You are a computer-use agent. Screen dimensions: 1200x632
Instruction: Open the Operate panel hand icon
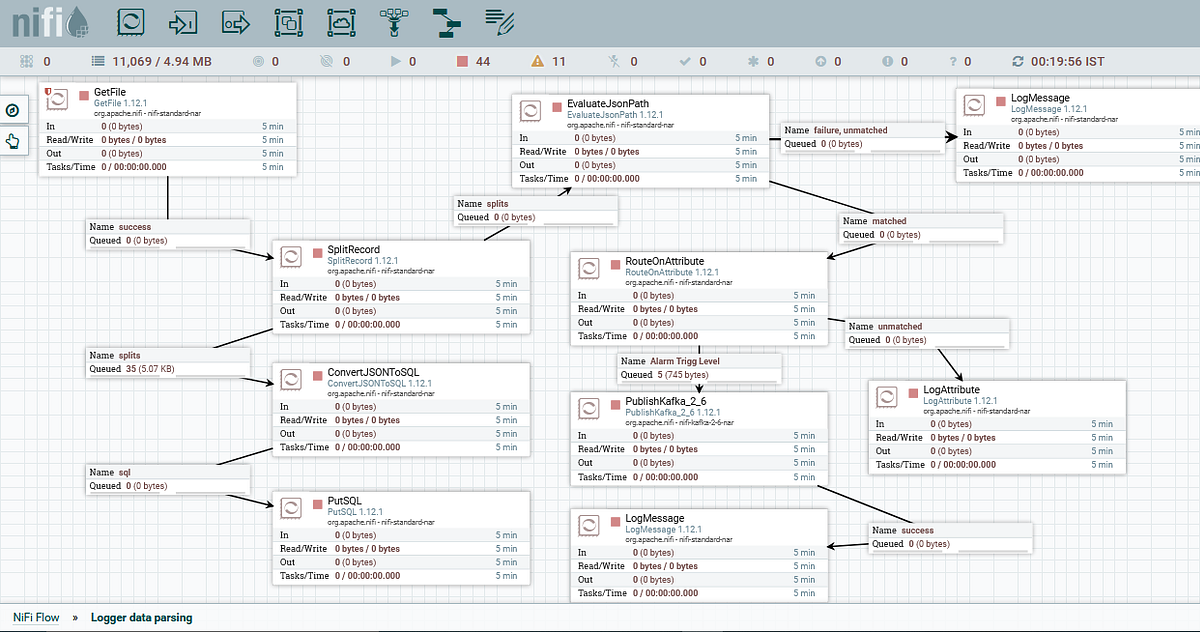coord(13,140)
